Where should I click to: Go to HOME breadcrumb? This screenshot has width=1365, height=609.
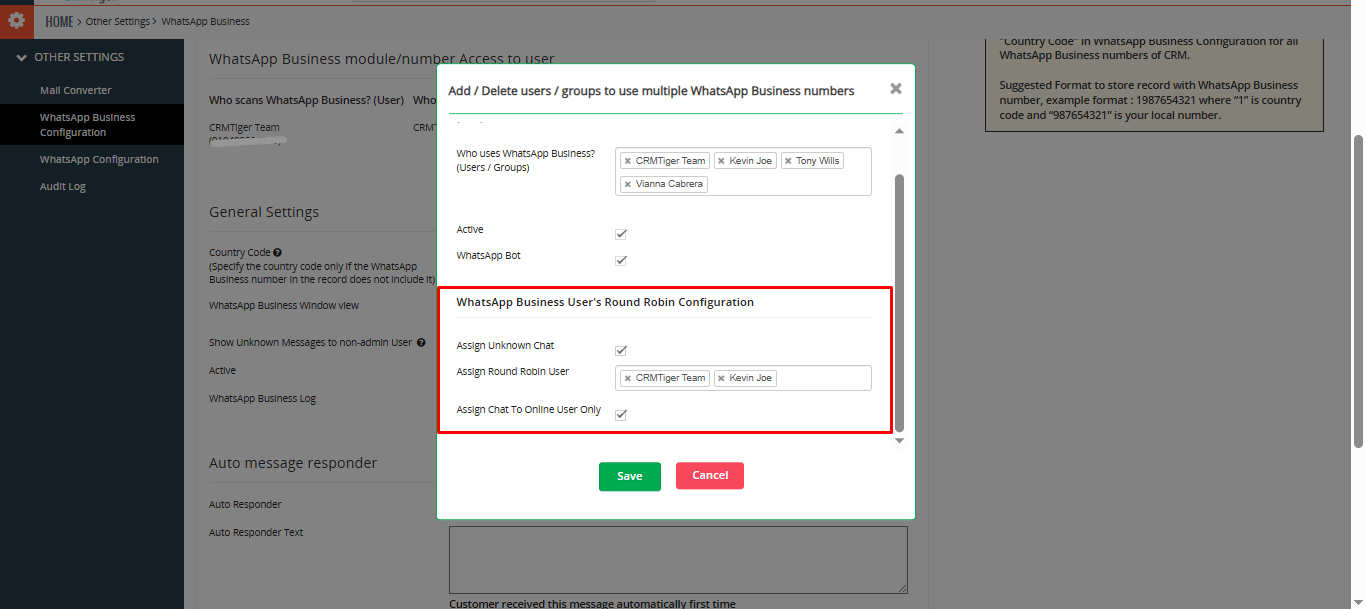pyautogui.click(x=59, y=21)
